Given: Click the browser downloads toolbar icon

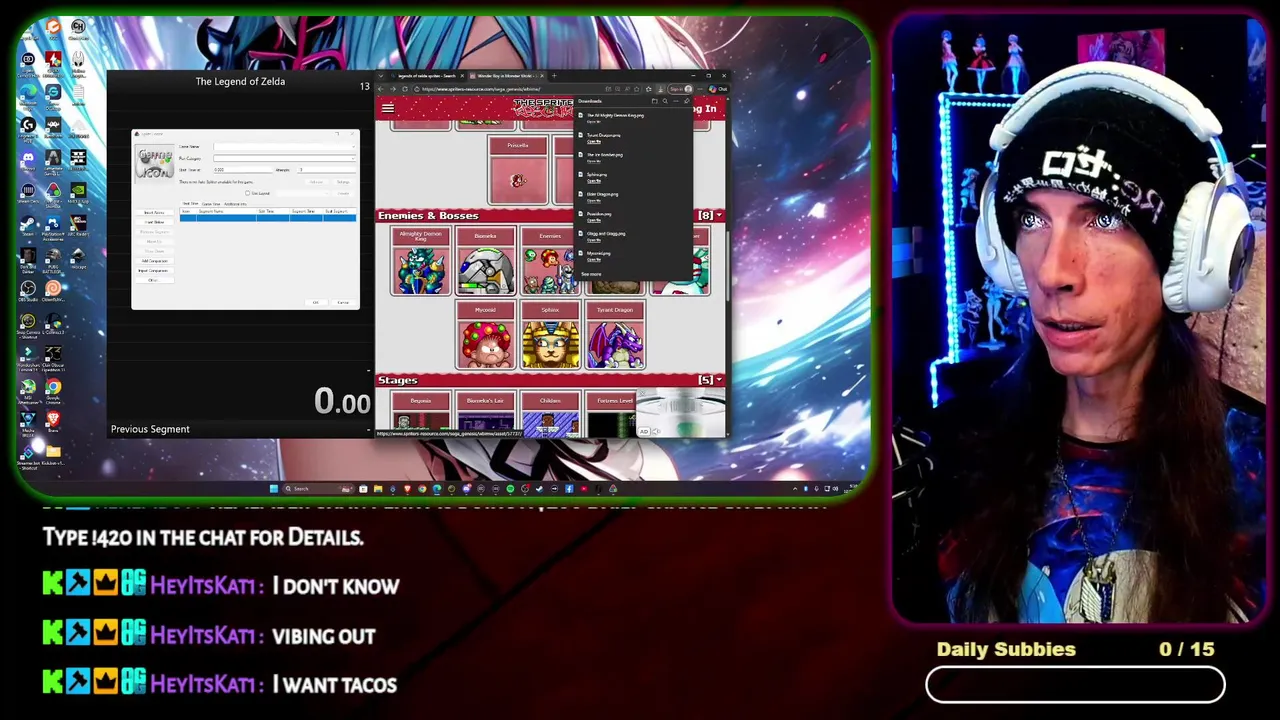Looking at the screenshot, I should pyautogui.click(x=660, y=89).
